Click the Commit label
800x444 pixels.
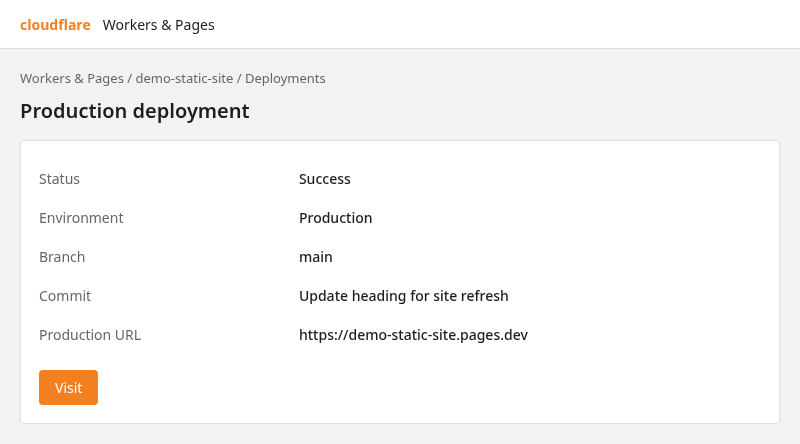[x=65, y=296]
